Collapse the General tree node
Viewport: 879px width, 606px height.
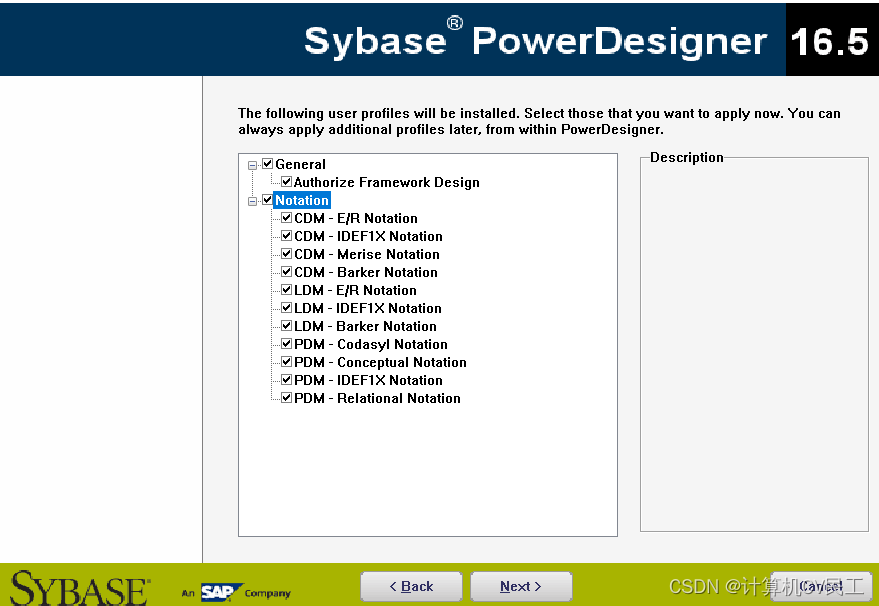click(252, 165)
